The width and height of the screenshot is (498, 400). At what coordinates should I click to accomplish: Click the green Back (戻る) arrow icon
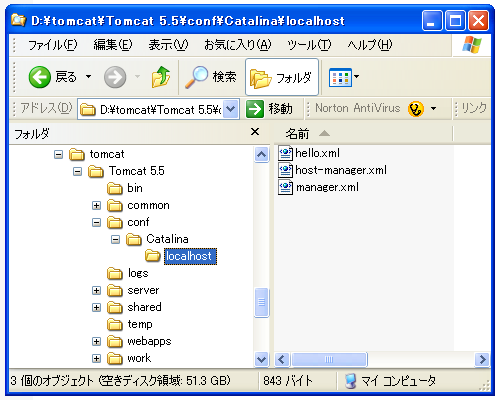click(x=40, y=77)
